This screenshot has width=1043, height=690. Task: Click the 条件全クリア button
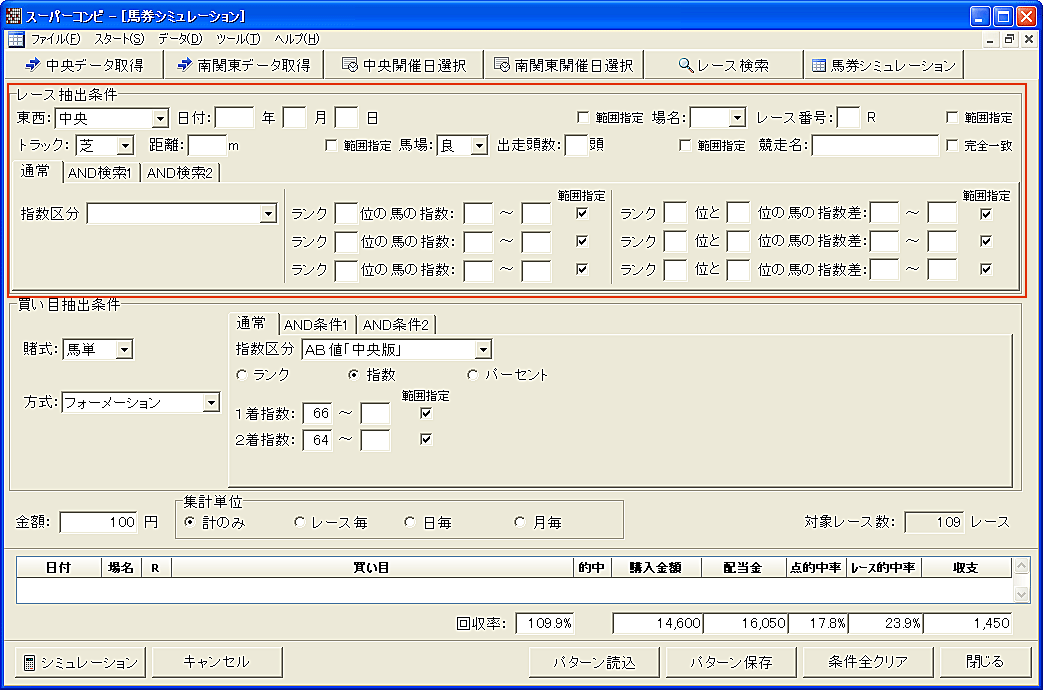[868, 662]
